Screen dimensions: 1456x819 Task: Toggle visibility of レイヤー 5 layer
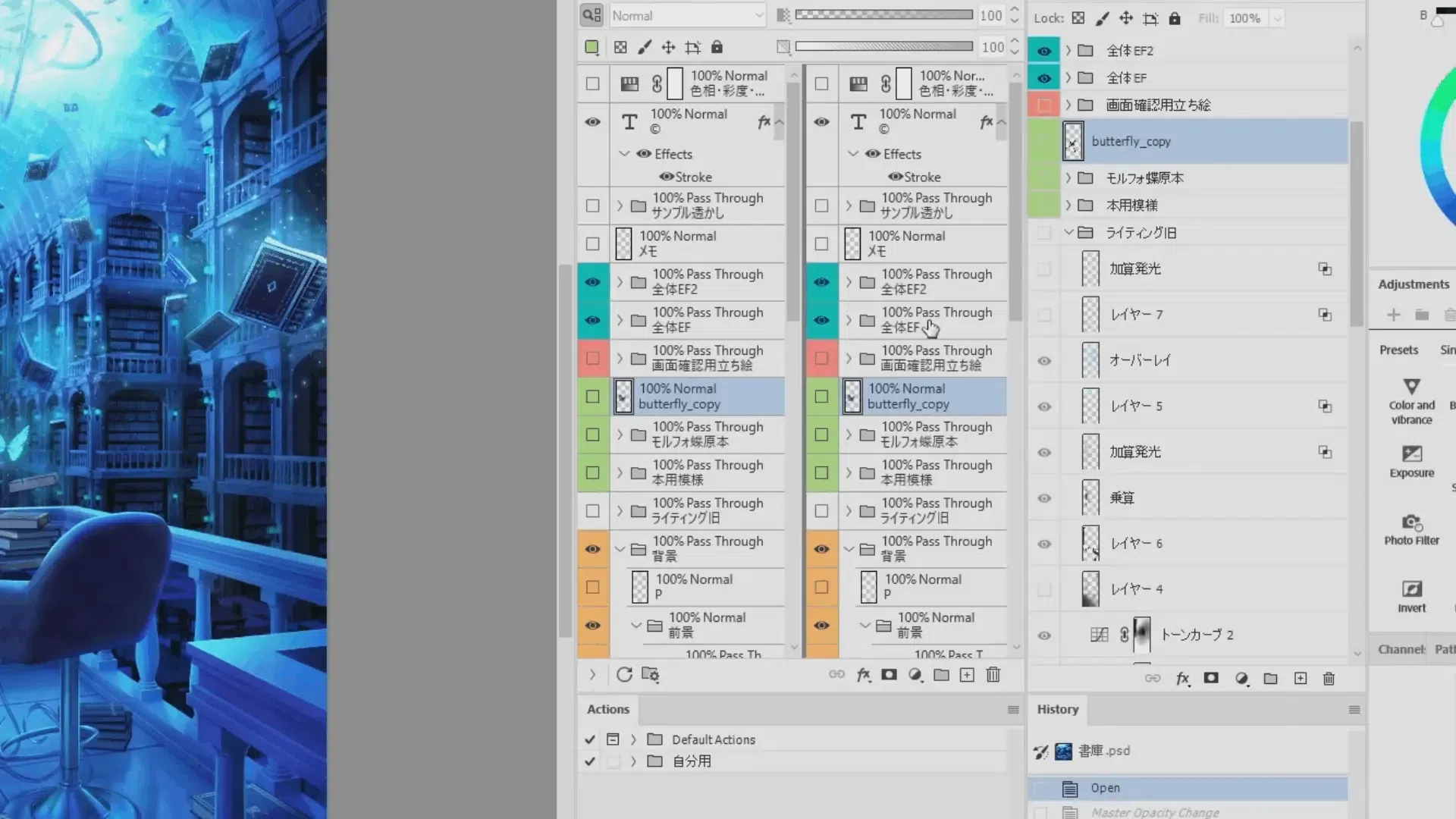coord(1044,406)
